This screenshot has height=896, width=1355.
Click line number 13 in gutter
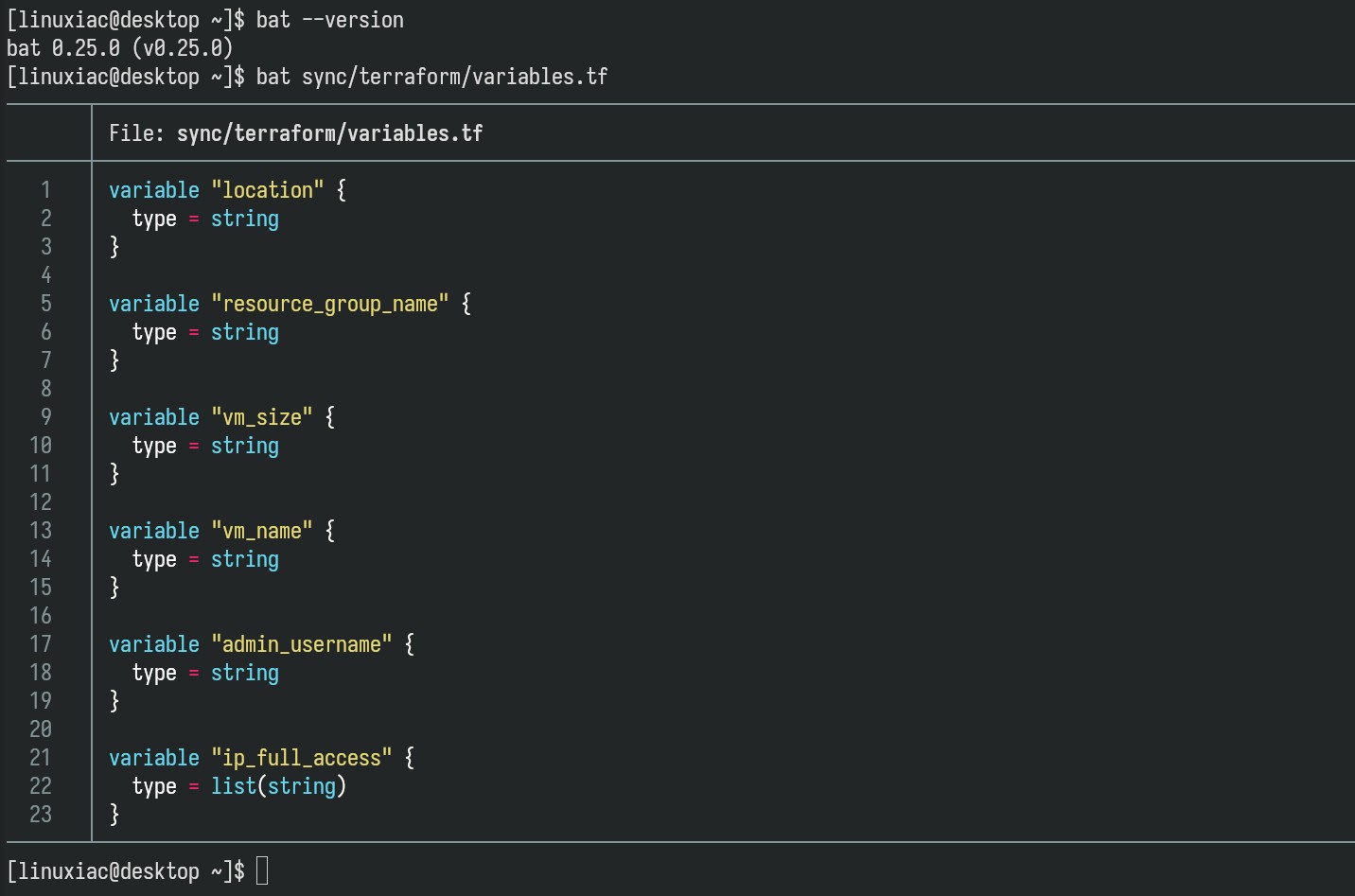tap(41, 531)
